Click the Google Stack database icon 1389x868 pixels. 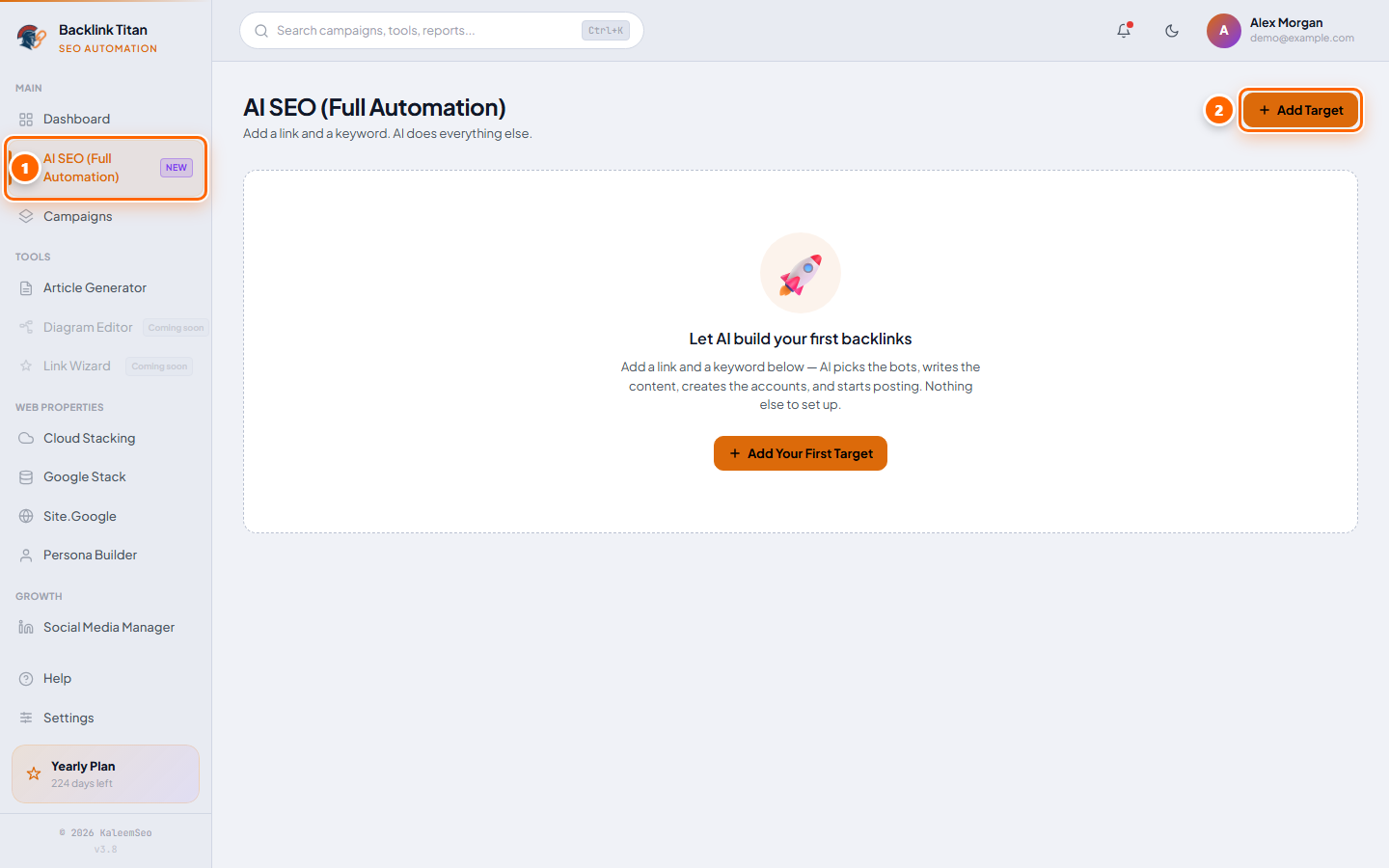26,477
